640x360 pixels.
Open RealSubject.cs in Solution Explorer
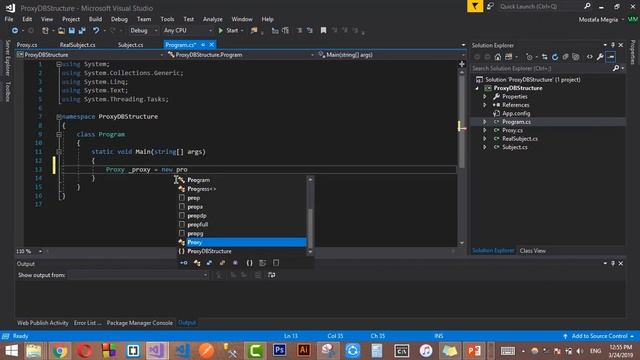(520, 139)
